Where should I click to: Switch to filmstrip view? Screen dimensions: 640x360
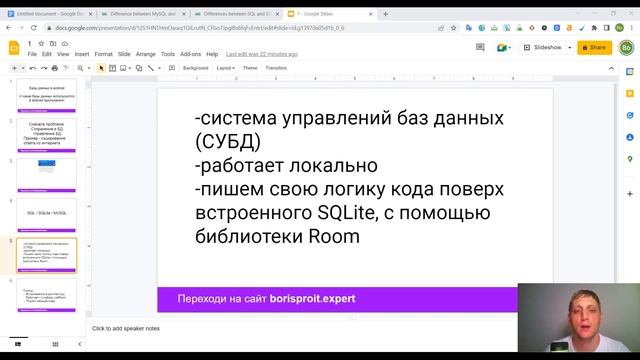point(18,344)
